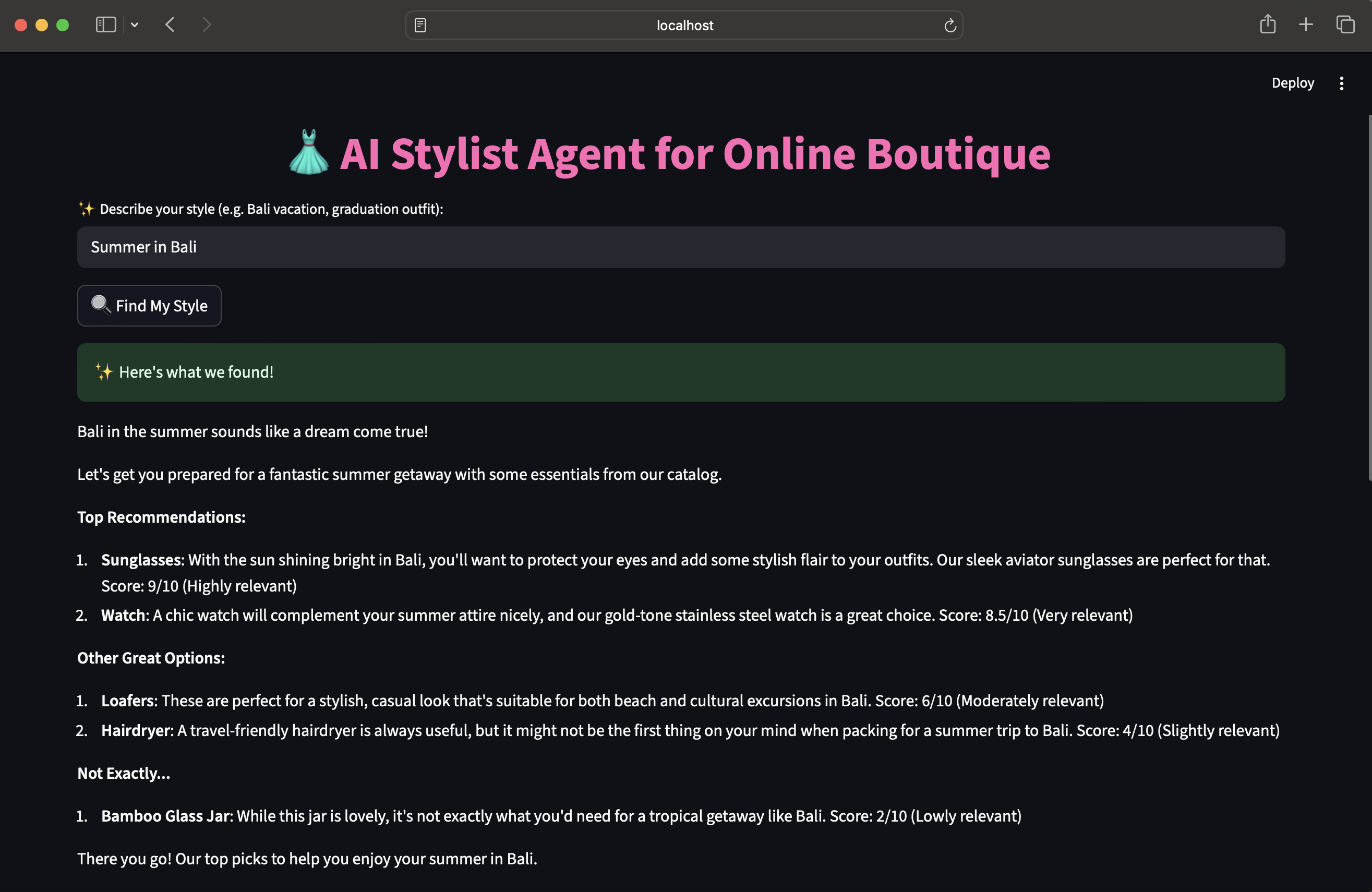Click the Sunglasses recommendation entry
Screen dimensions: 1372x892
click(x=141, y=560)
